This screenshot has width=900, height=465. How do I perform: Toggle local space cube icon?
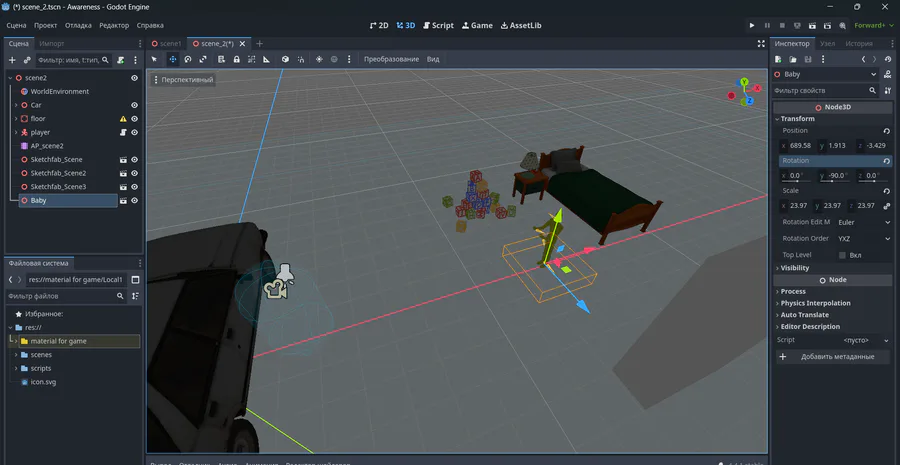coord(285,59)
